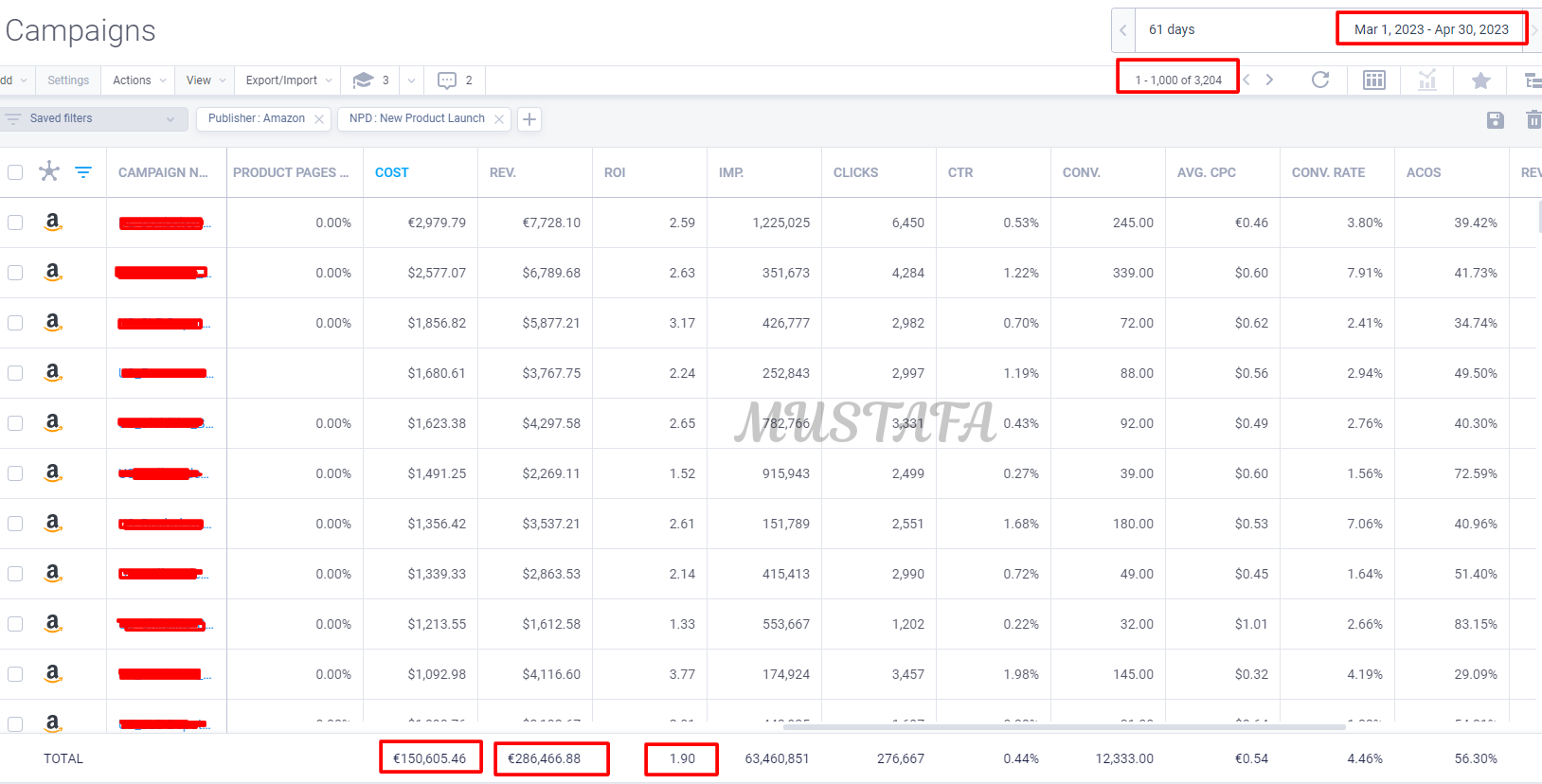The image size is (1542, 784).
Task: Open the comments speech bubble icon
Action: tap(447, 80)
